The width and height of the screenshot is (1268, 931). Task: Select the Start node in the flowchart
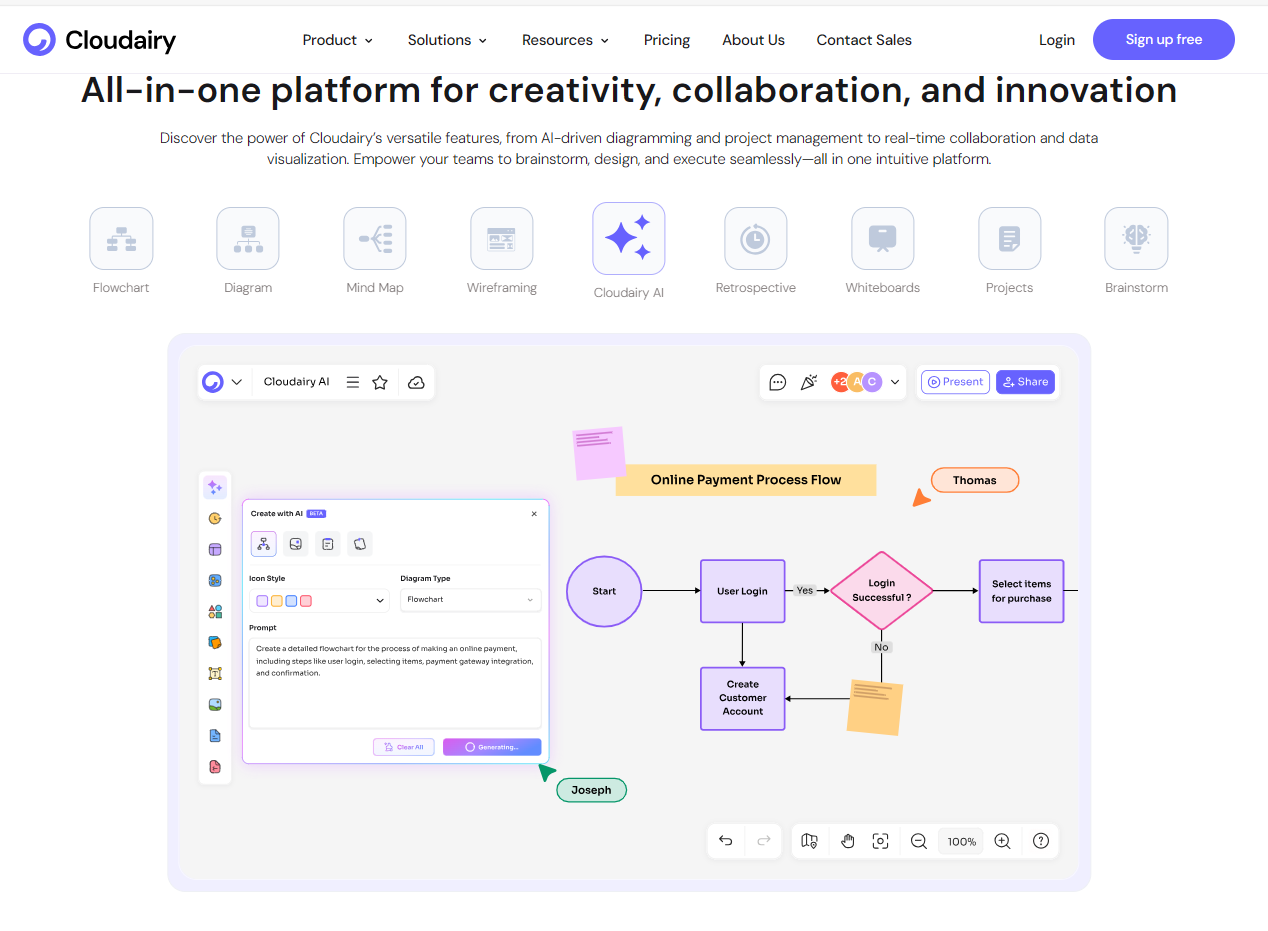click(604, 591)
